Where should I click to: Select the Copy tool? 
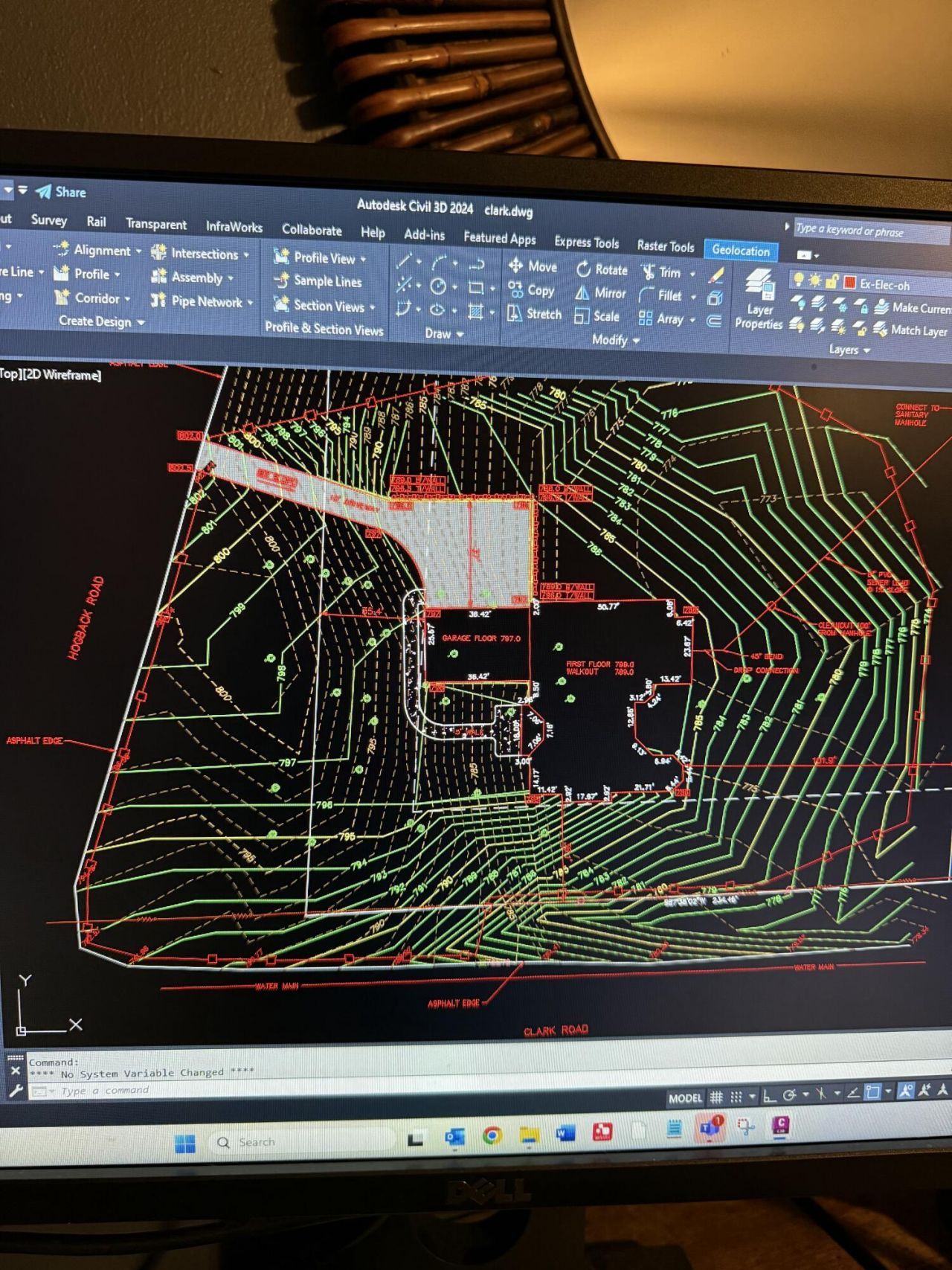point(532,290)
